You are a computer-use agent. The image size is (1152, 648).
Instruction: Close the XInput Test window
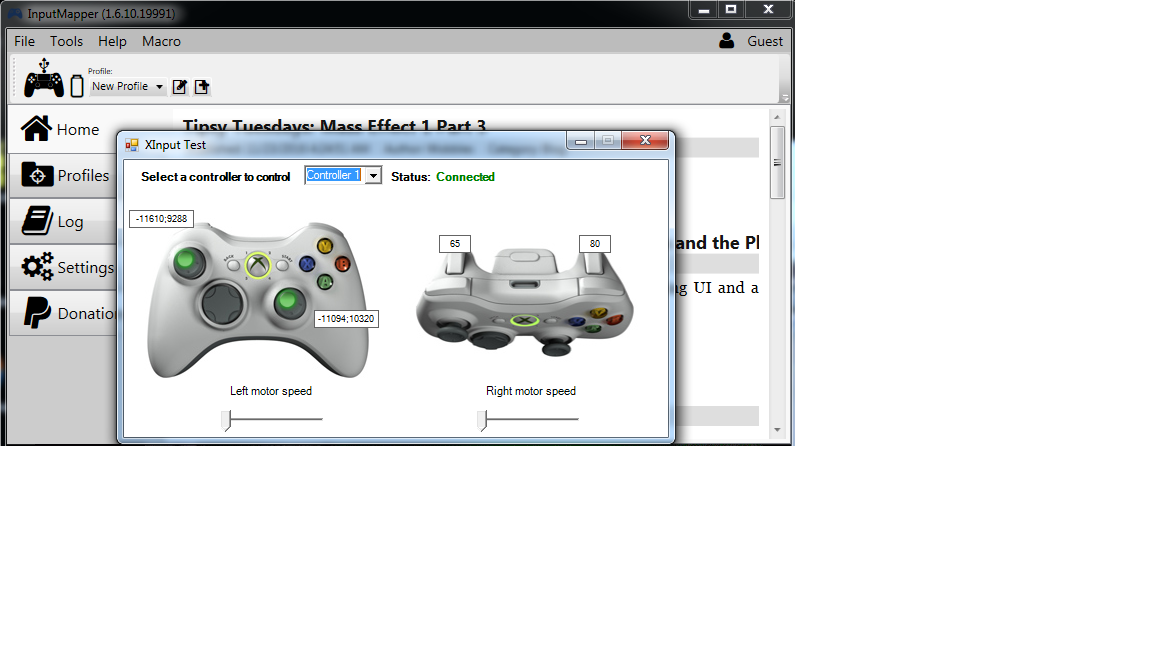point(645,140)
